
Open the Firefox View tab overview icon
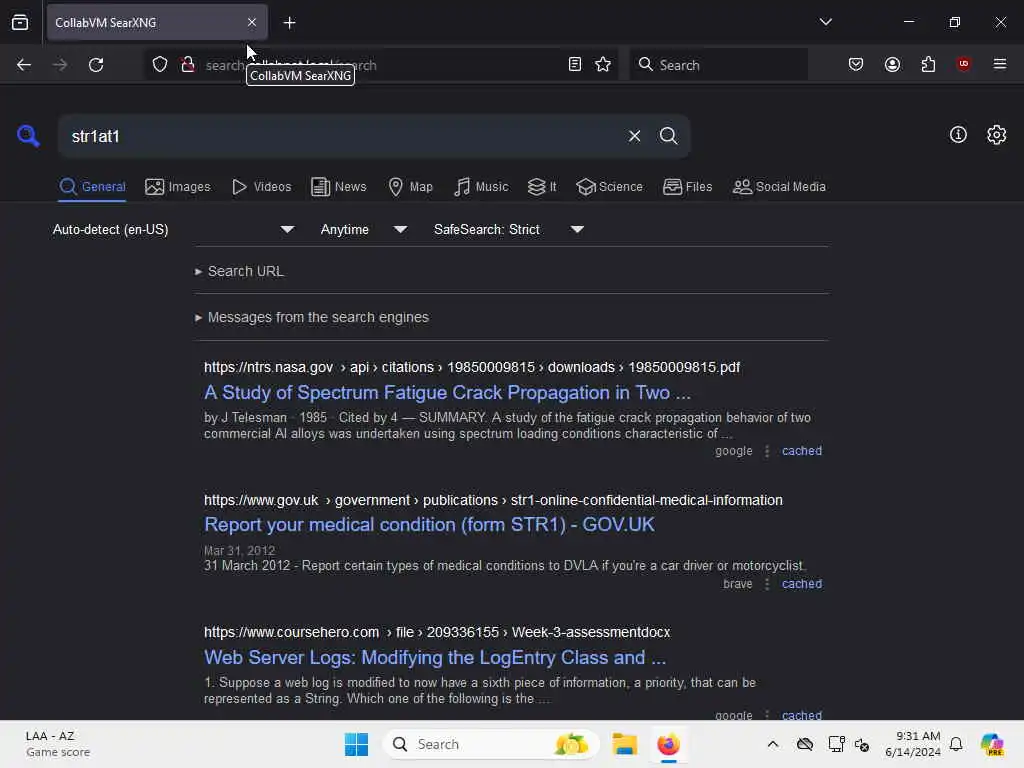[20, 23]
